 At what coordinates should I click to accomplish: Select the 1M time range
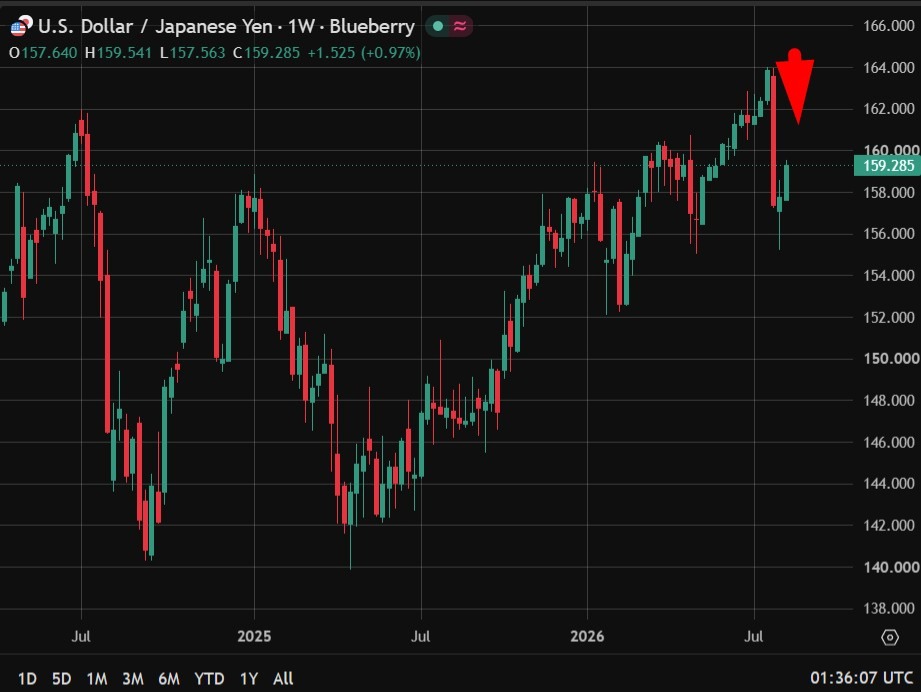[97, 678]
